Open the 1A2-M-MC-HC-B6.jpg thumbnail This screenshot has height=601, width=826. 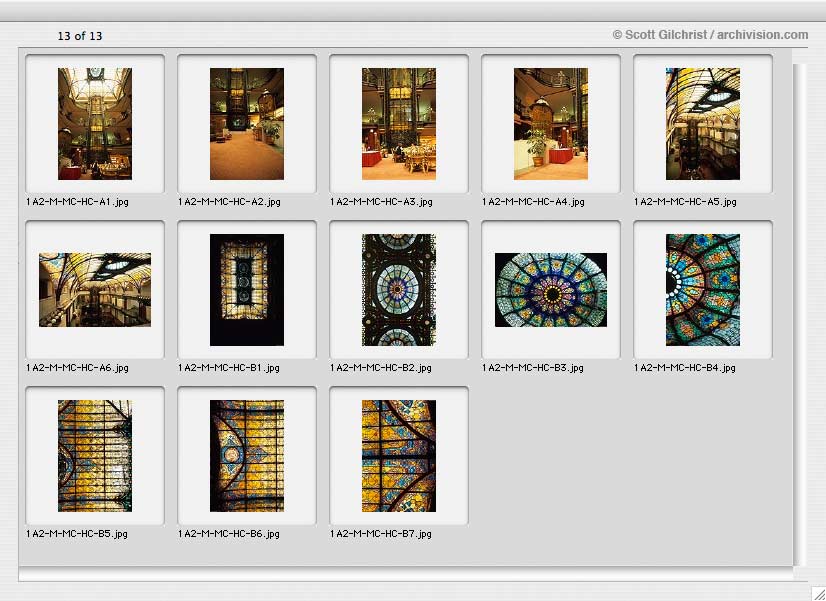[247, 456]
